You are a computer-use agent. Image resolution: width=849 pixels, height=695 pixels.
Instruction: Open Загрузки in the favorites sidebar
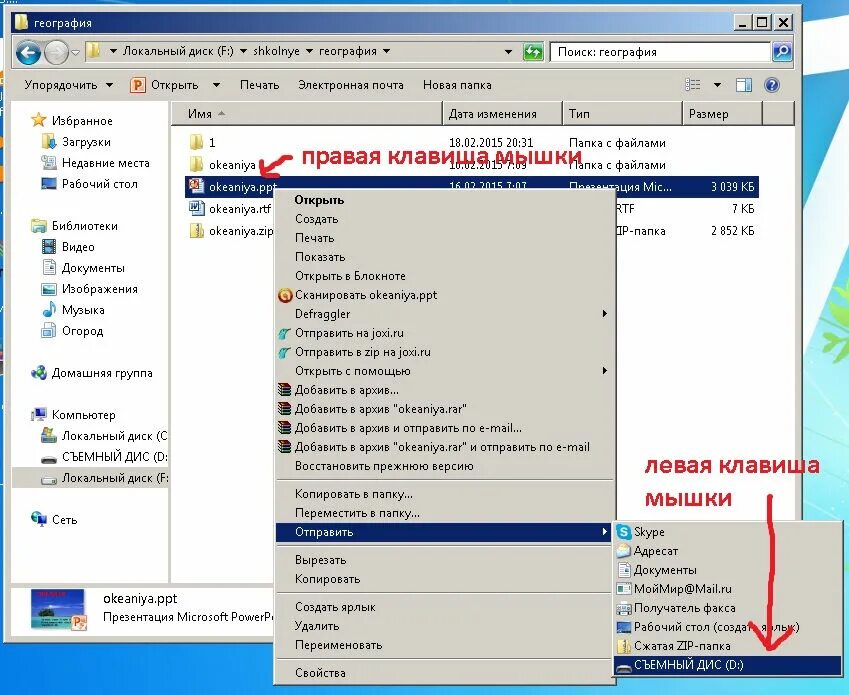(x=86, y=142)
